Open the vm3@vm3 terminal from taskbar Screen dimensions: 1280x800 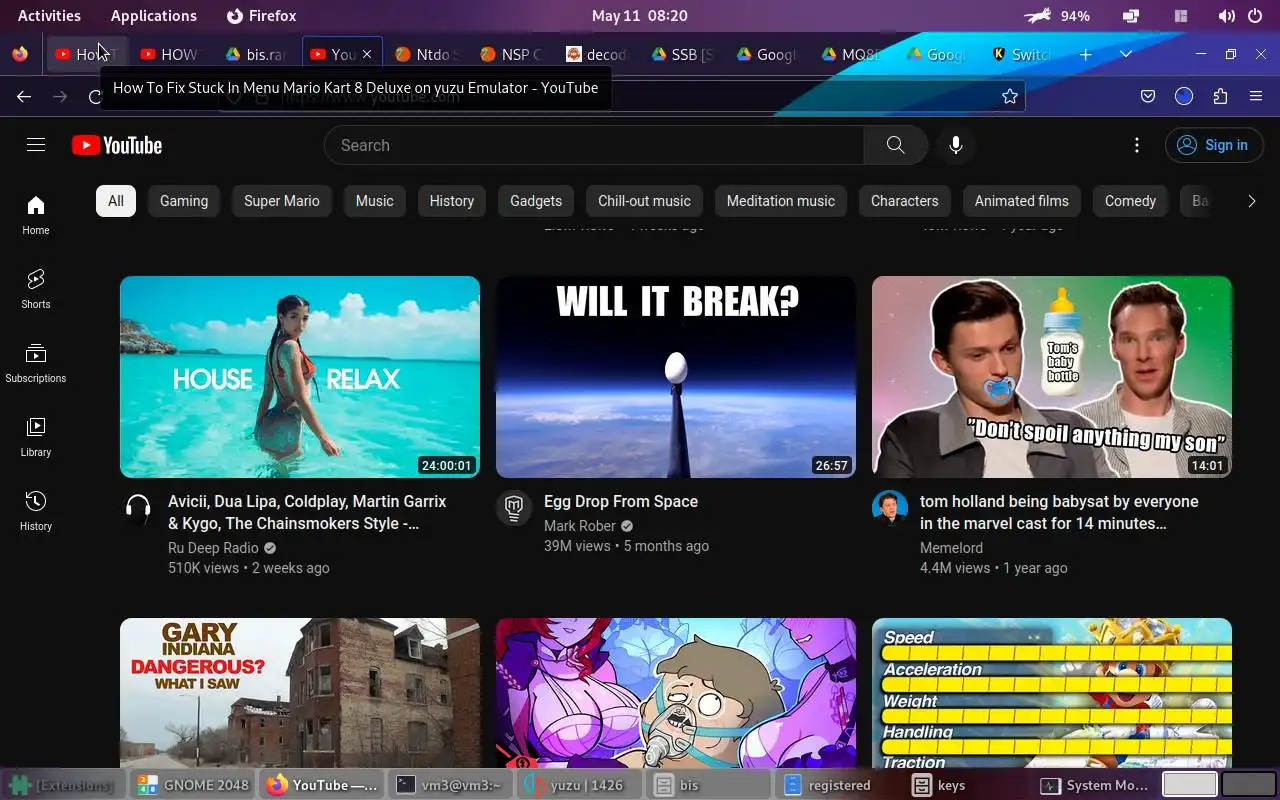449,785
